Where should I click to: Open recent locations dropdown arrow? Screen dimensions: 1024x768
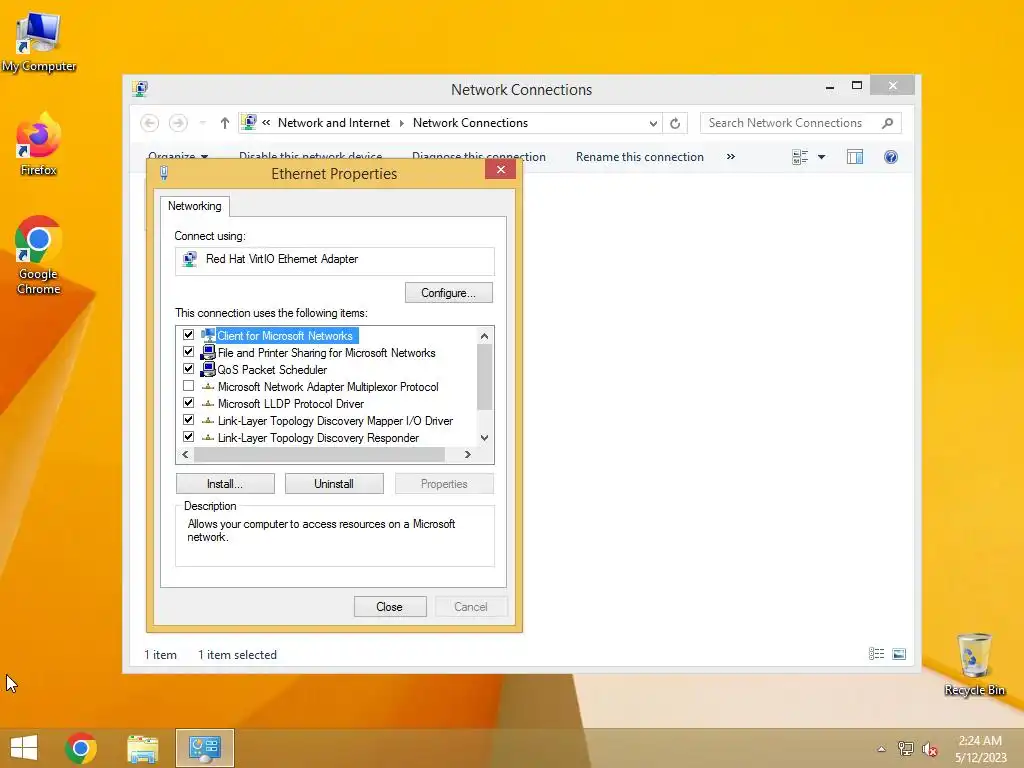coord(202,123)
